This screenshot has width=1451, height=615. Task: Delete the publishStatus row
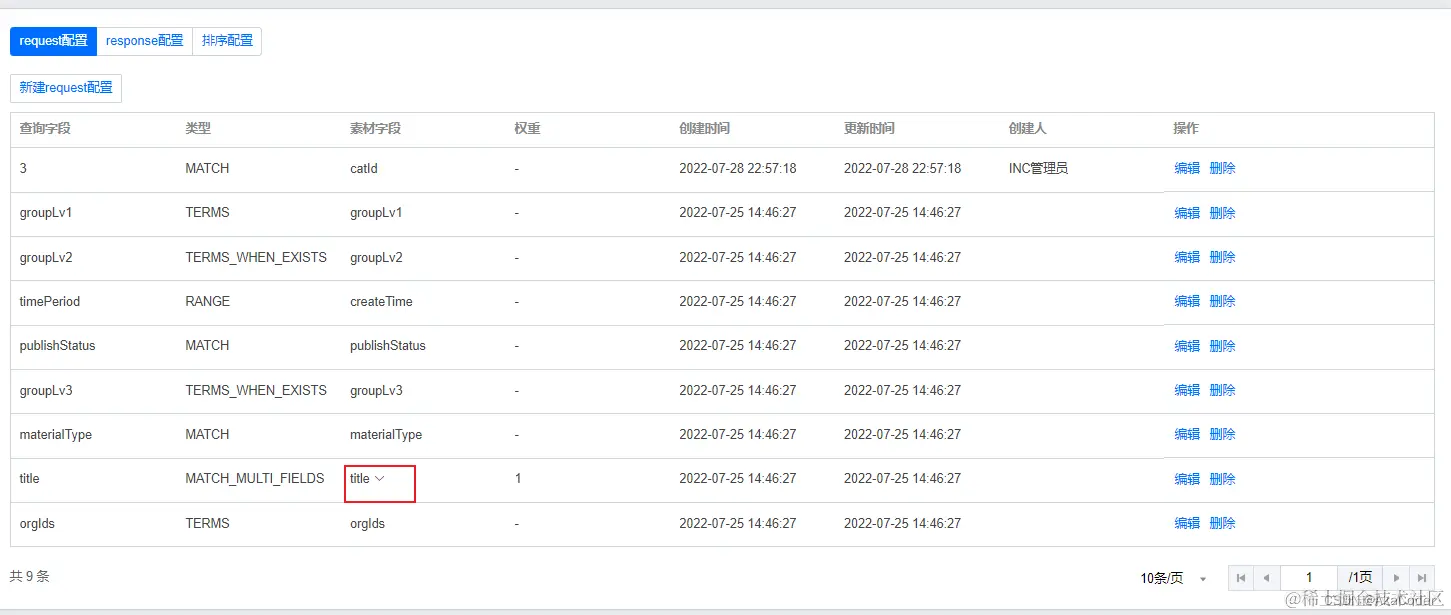(1223, 346)
